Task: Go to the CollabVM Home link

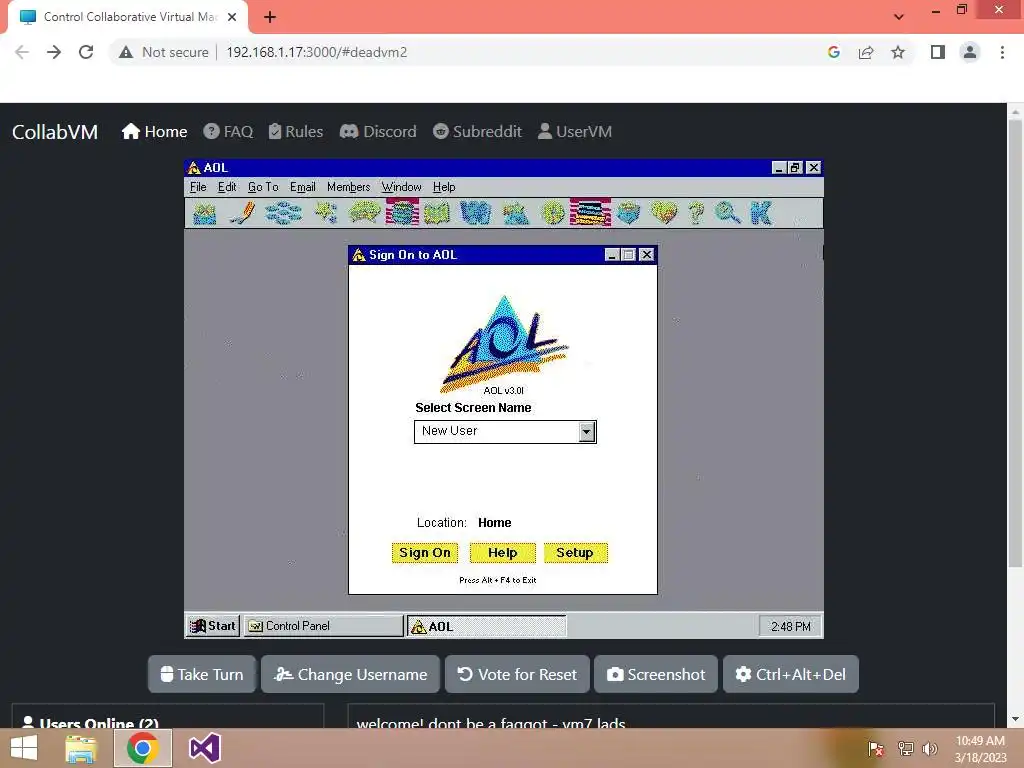Action: 154,132
